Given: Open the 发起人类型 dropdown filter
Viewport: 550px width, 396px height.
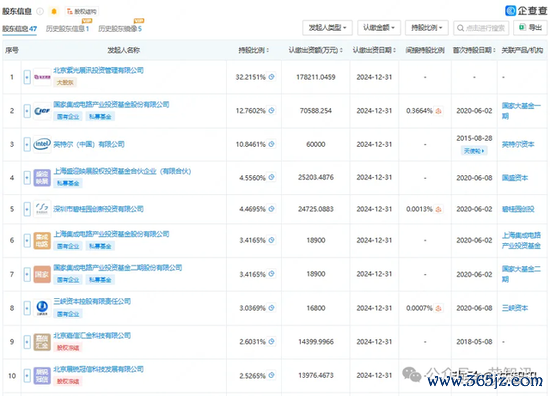Looking at the screenshot, I should (x=327, y=28).
